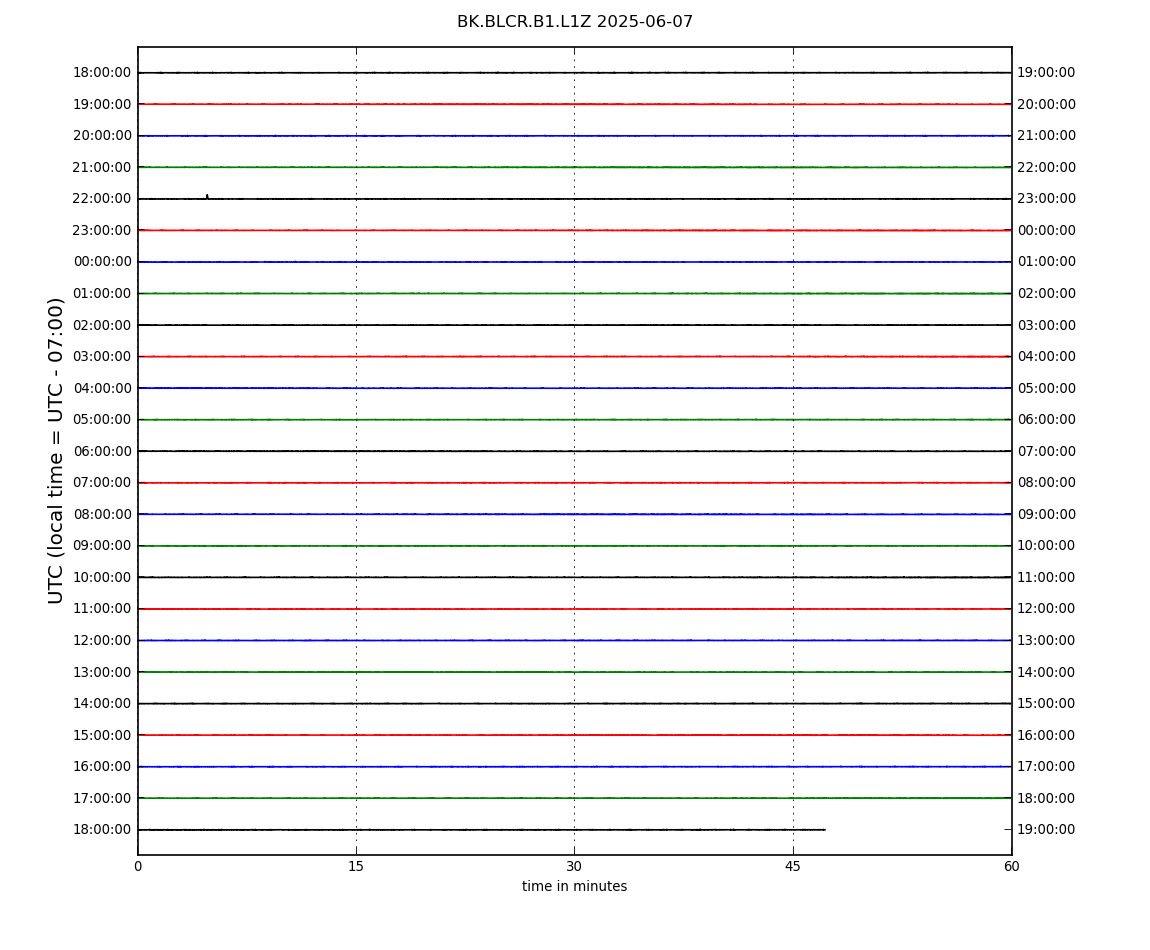Select left-axis label 02:00:00
This screenshot has height=950, width=1150.
(x=102, y=325)
